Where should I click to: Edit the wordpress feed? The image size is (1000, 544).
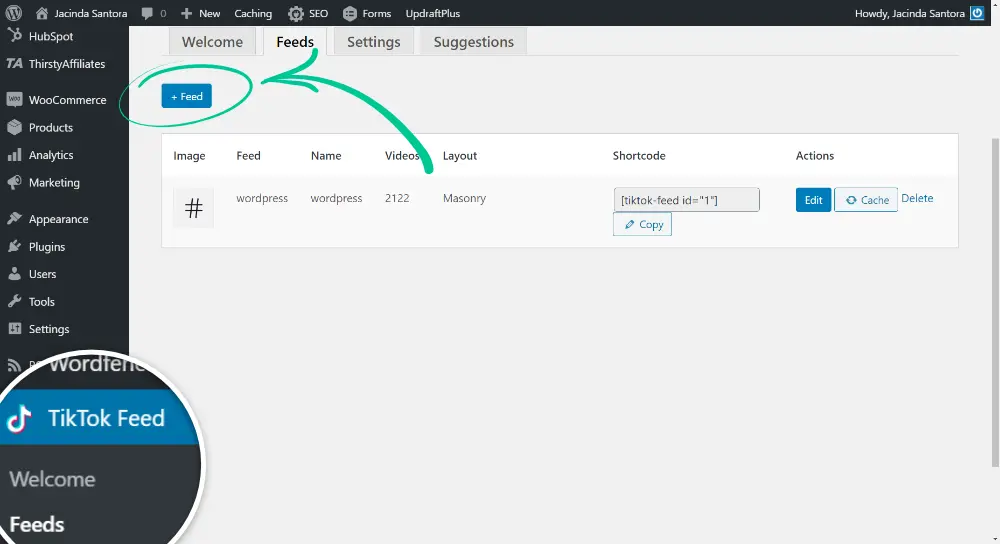[813, 200]
